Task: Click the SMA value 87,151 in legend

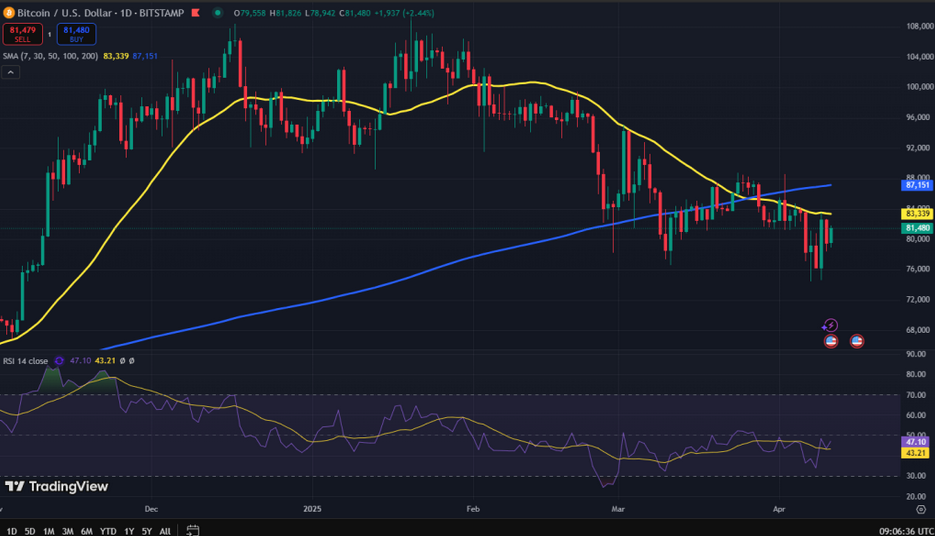Action: (x=145, y=56)
